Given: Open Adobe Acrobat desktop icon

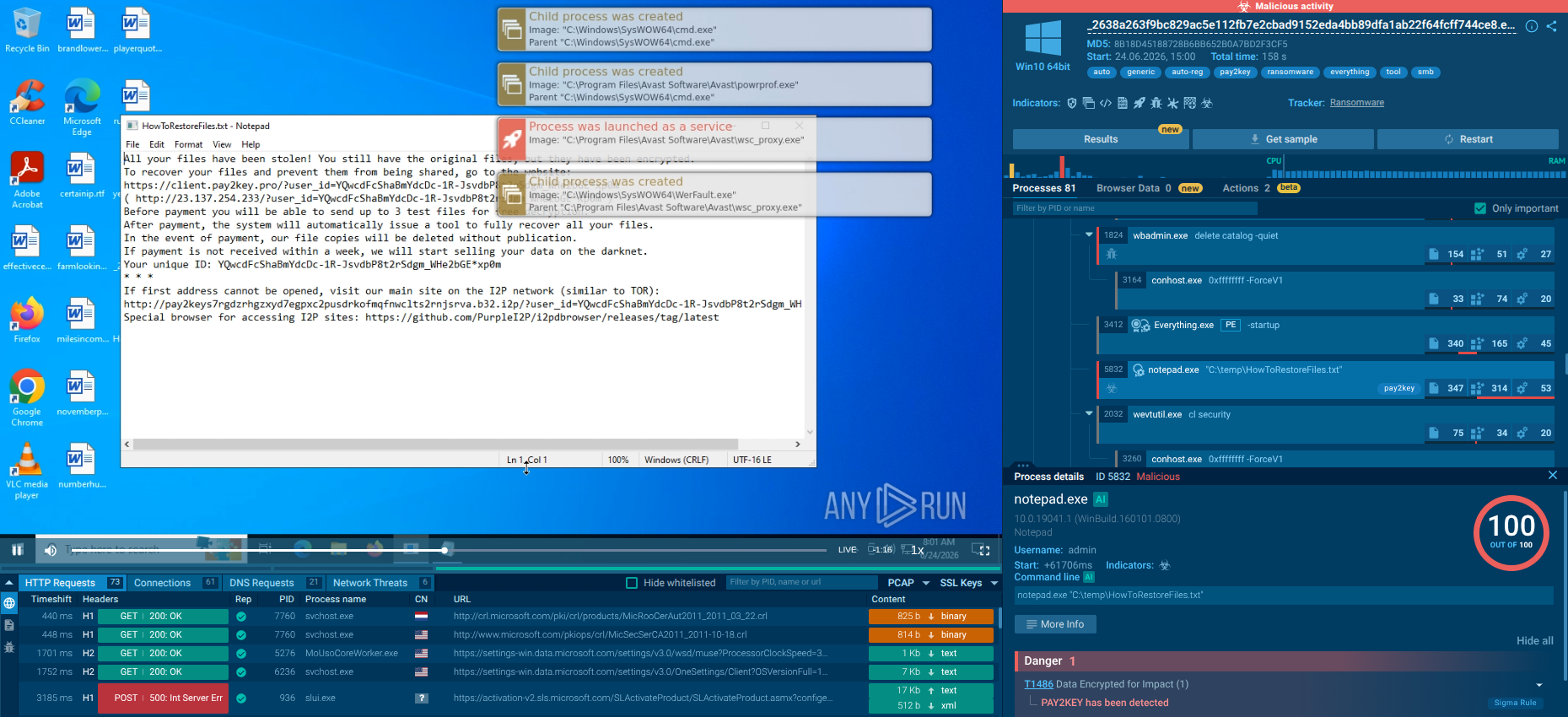Looking at the screenshot, I should [x=27, y=181].
